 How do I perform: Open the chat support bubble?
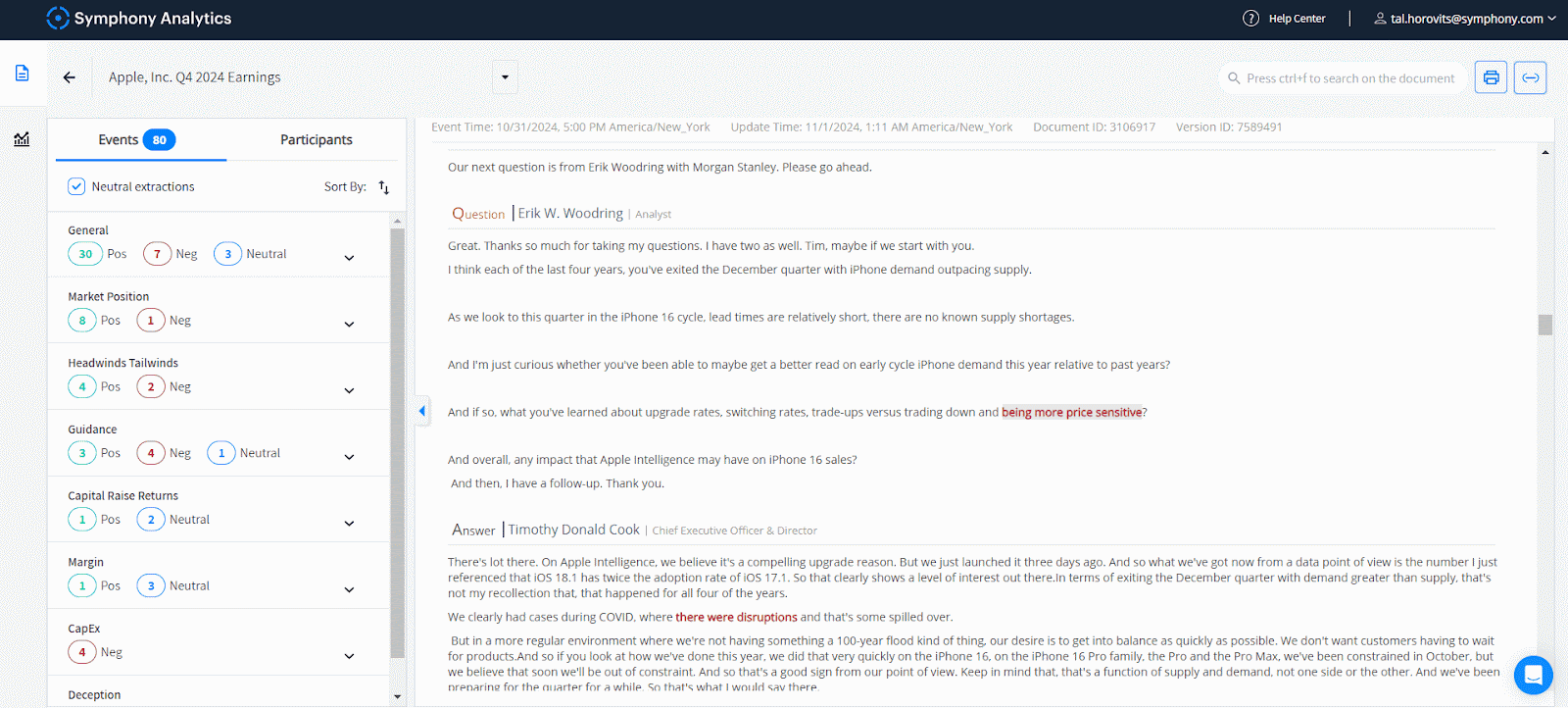(x=1533, y=675)
